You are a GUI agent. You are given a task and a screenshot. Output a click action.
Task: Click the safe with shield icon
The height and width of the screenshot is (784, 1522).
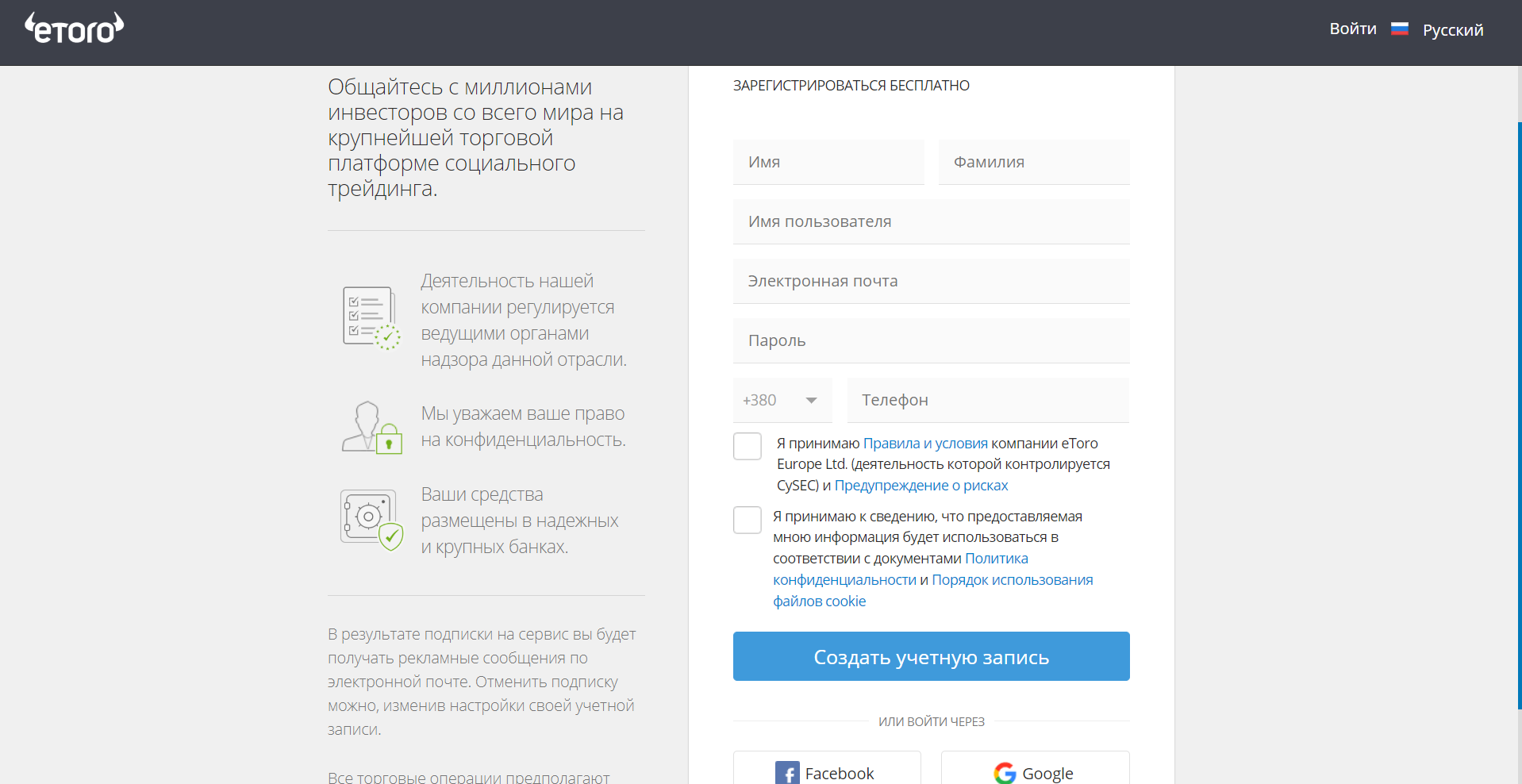coord(371,520)
